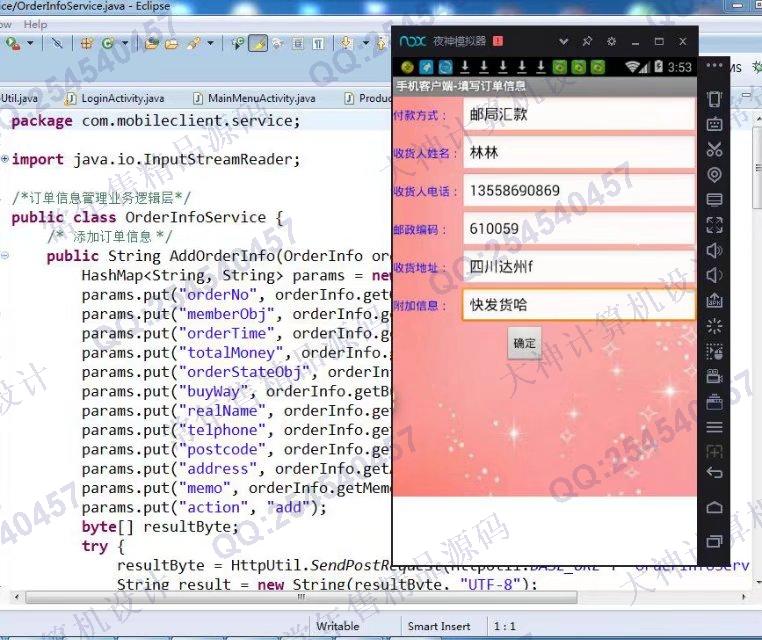The width and height of the screenshot is (762, 640).
Task: Click the Android Wi-Fi status icon
Action: point(632,67)
